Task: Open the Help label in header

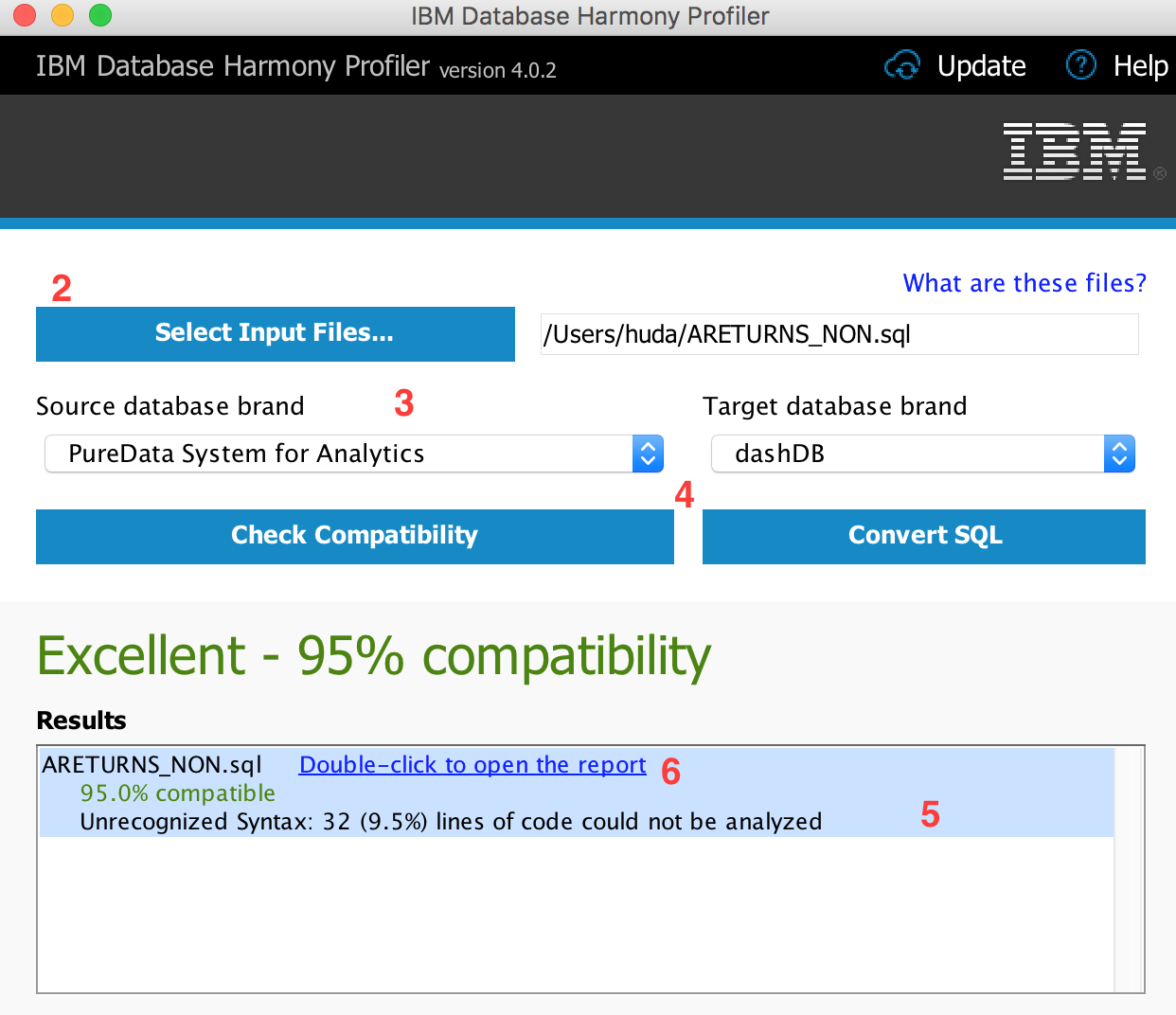Action: tap(1140, 65)
